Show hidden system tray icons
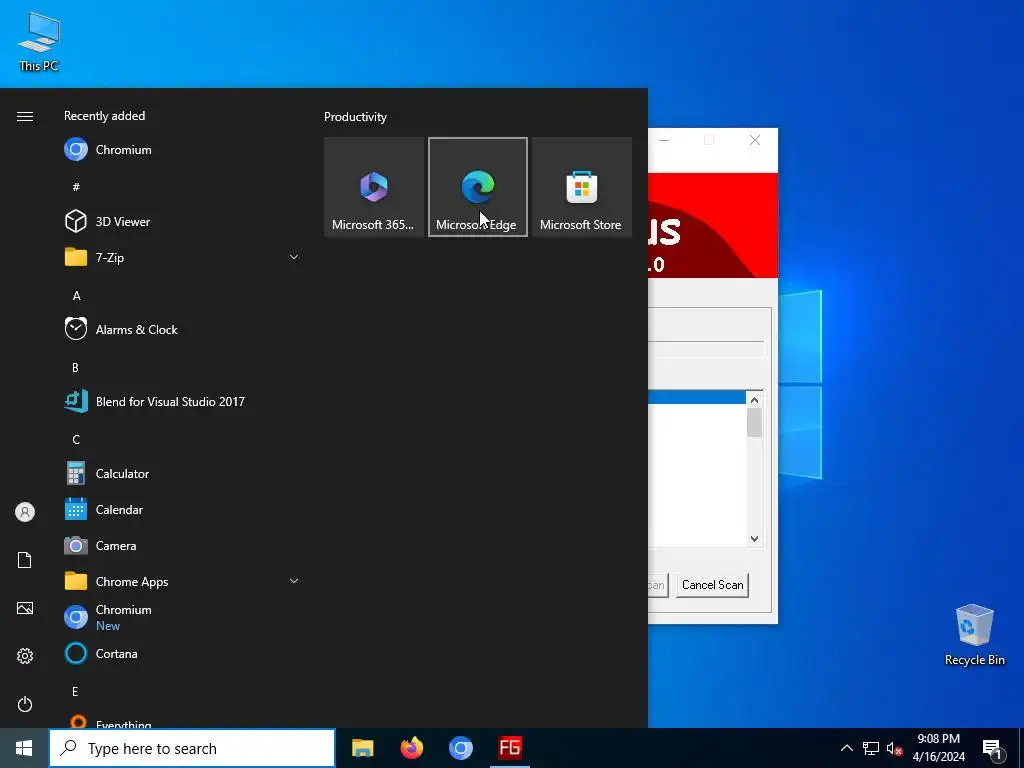The width and height of the screenshot is (1024, 768). pos(846,748)
